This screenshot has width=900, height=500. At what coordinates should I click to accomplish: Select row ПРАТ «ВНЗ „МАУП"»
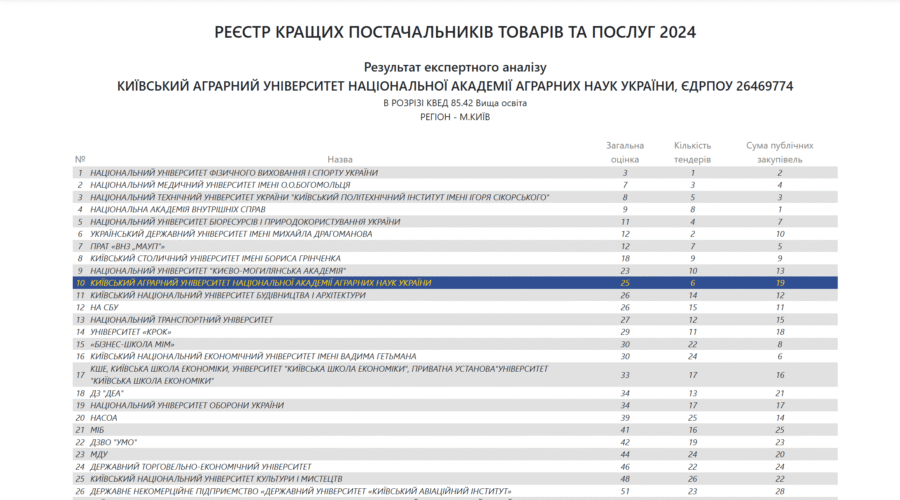coord(455,246)
